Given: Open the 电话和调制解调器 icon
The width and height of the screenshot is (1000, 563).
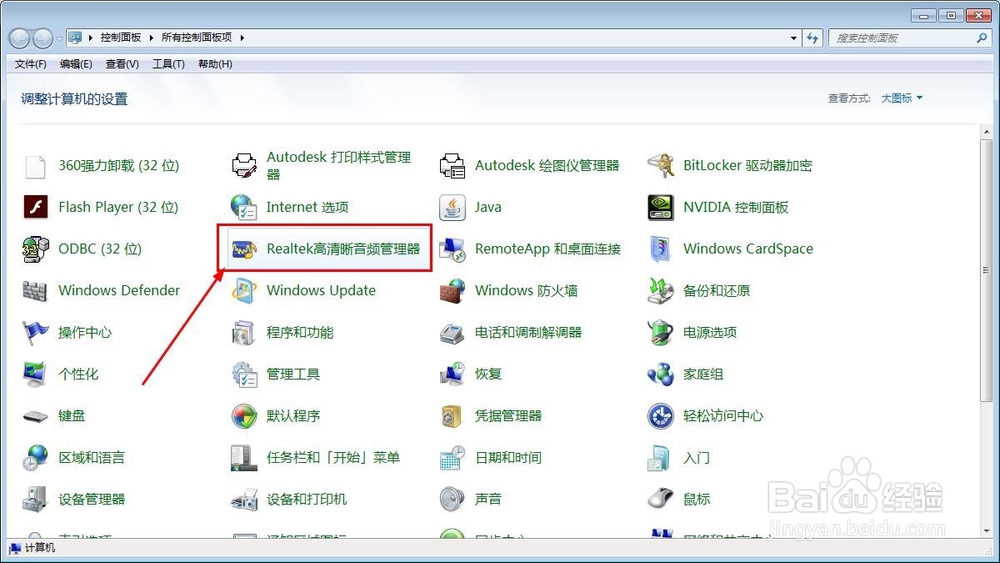Looking at the screenshot, I should [452, 332].
